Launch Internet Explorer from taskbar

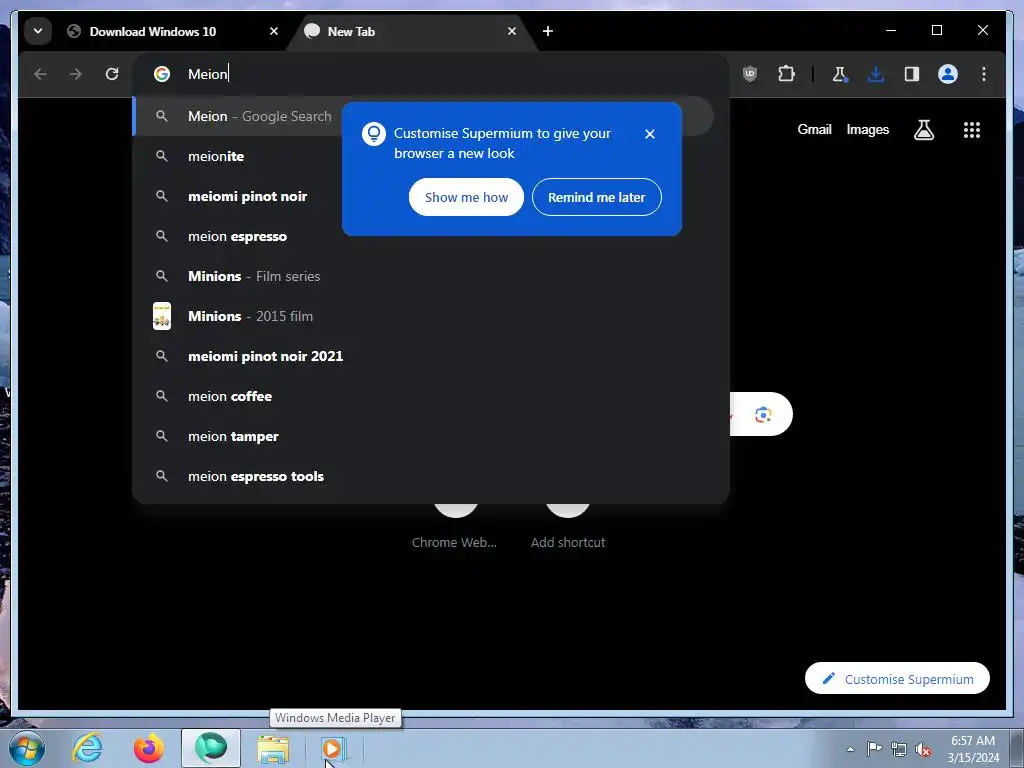click(x=88, y=748)
